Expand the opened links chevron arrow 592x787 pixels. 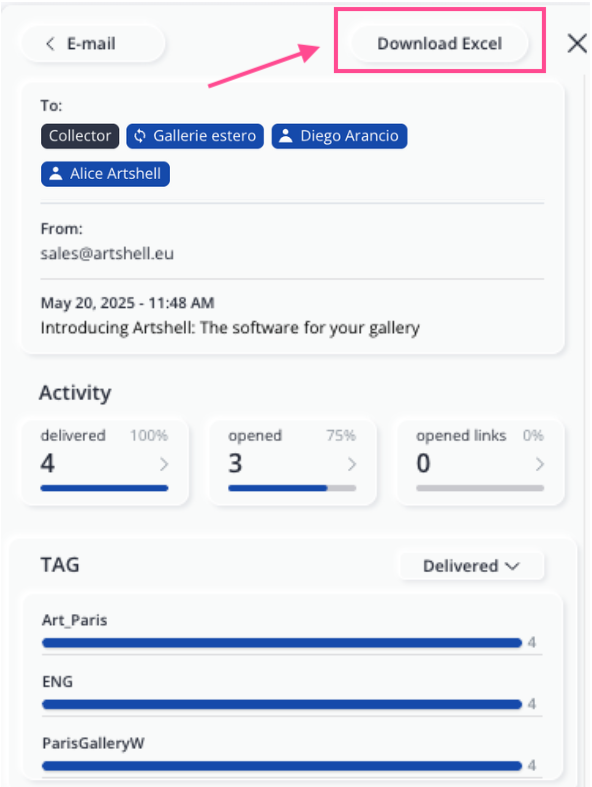pyautogui.click(x=539, y=464)
